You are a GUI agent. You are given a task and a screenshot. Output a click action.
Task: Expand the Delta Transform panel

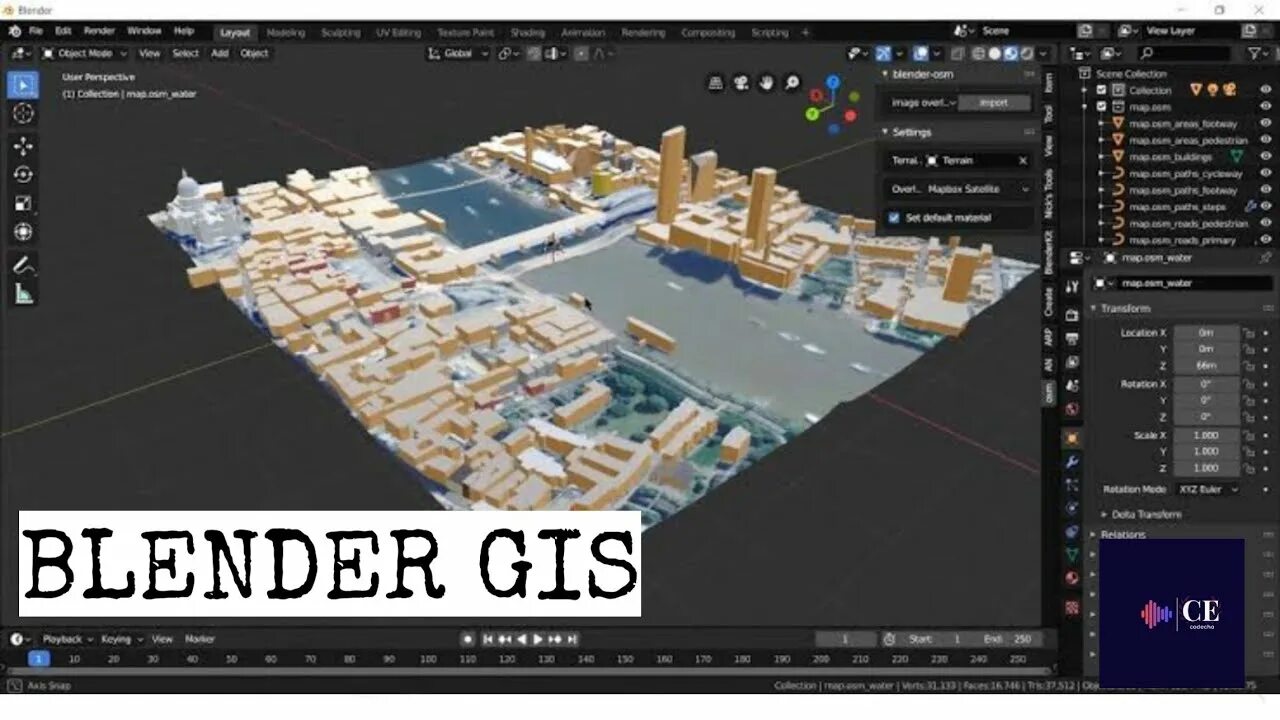click(1141, 514)
